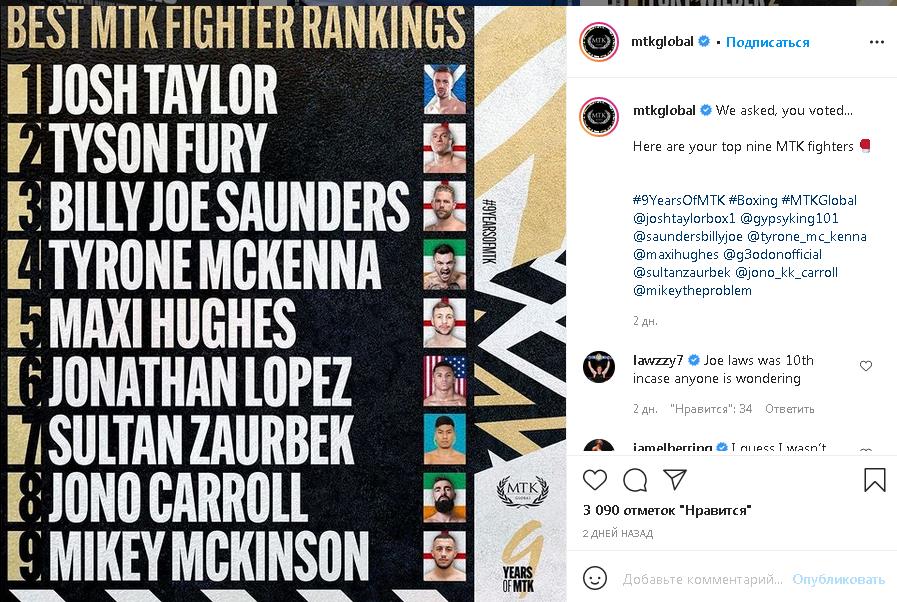Like lawzzy7's comment with small heart
This screenshot has width=897, height=602.
pyautogui.click(x=866, y=366)
